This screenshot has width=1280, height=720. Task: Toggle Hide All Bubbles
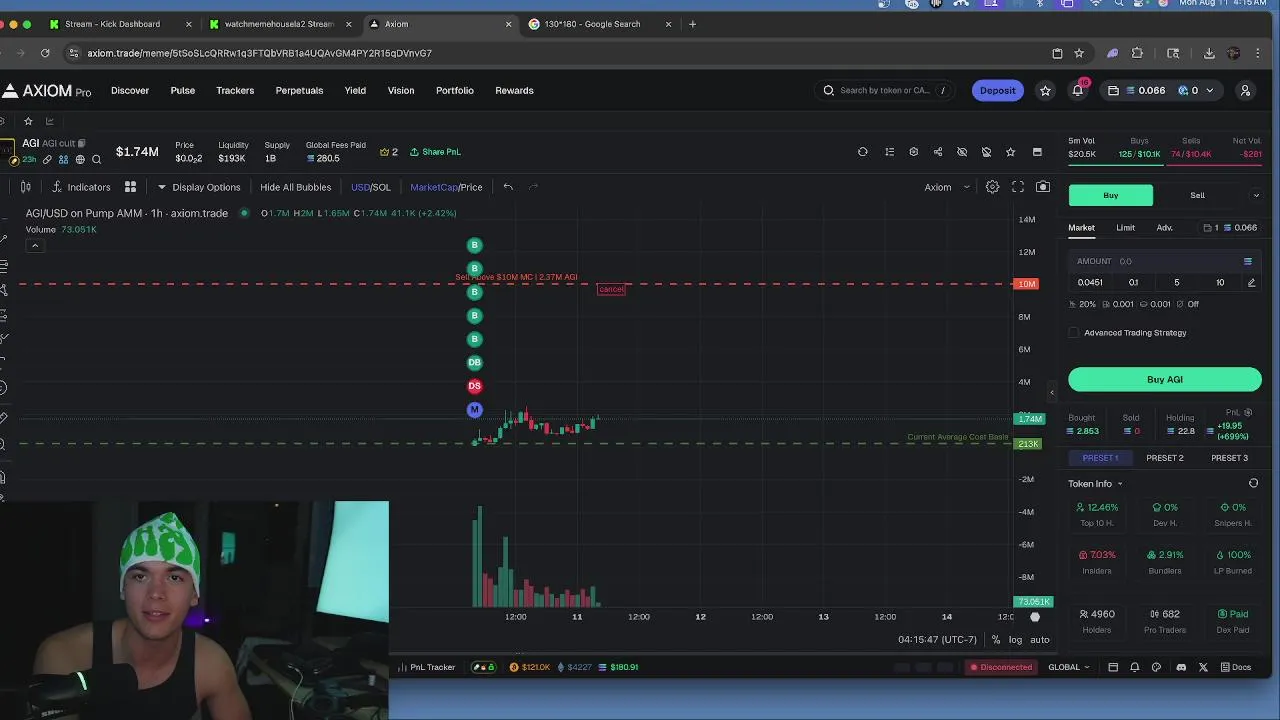pyautogui.click(x=295, y=187)
